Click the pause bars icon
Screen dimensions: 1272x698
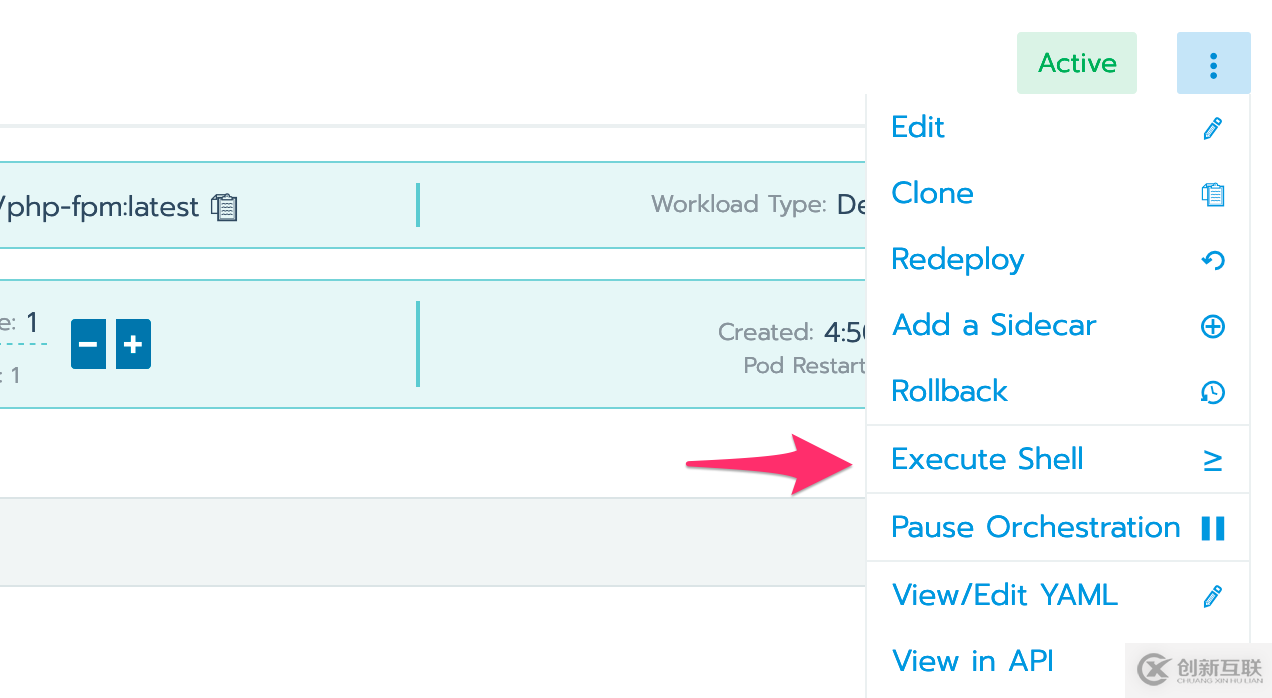pyautogui.click(x=1212, y=528)
